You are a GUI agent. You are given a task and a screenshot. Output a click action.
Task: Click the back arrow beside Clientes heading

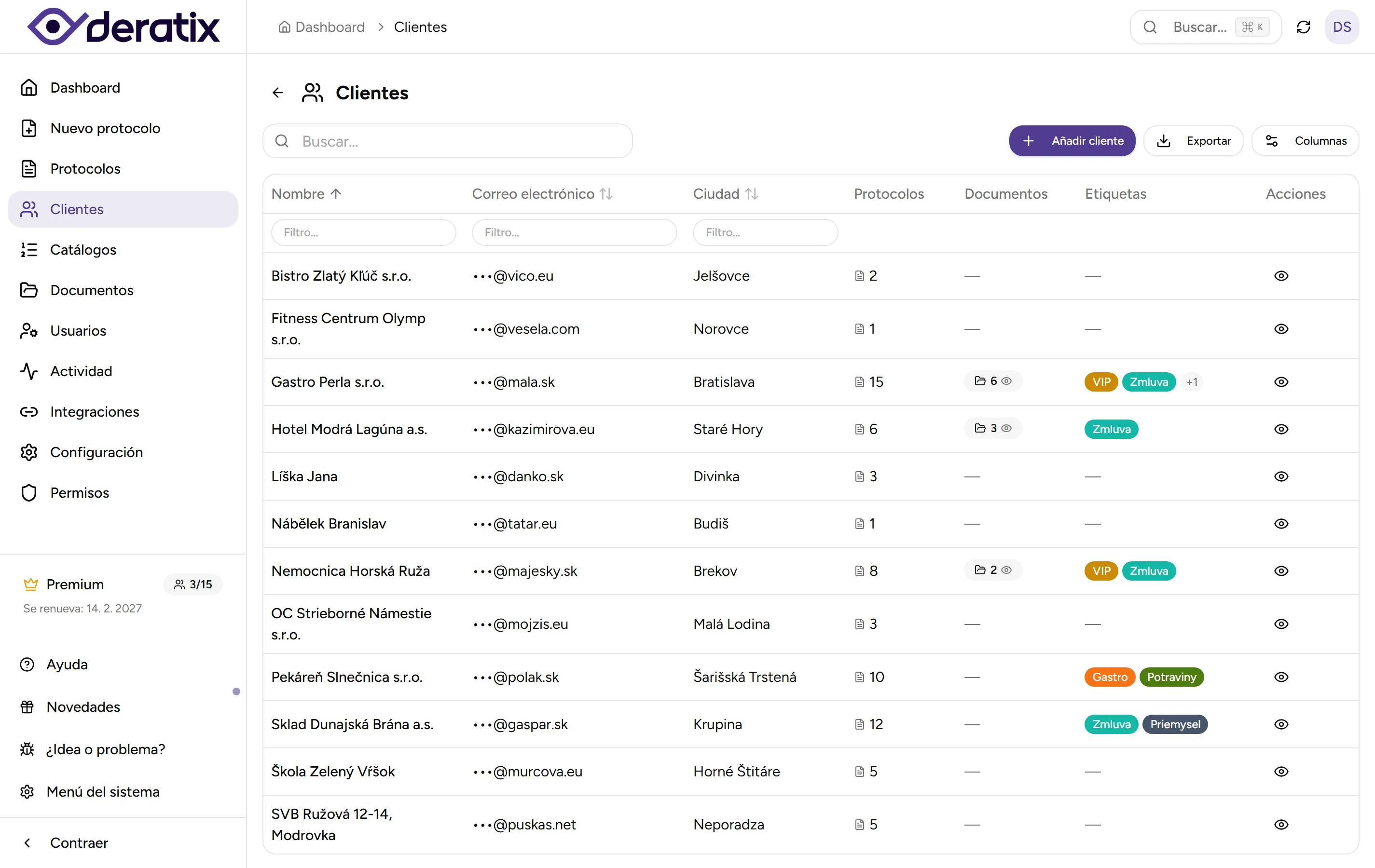[277, 93]
